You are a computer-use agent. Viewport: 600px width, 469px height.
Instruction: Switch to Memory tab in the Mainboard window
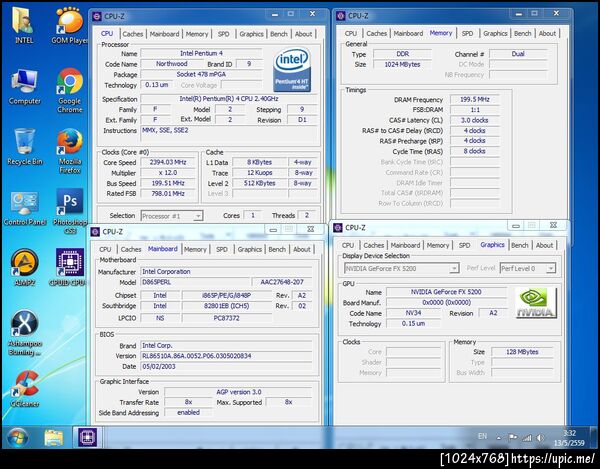[x=195, y=249]
